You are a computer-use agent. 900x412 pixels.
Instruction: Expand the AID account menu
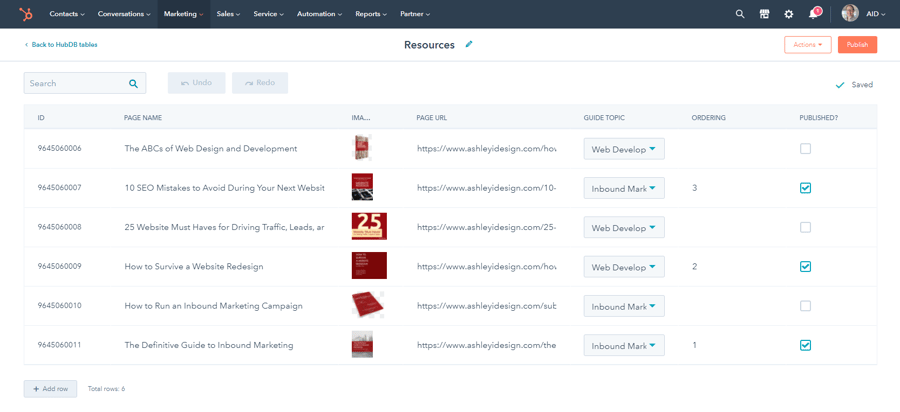(876, 14)
